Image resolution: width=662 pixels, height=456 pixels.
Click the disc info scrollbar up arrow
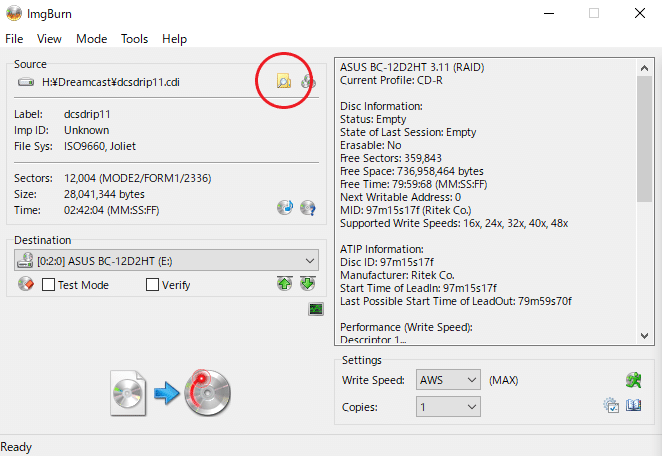(x=644, y=68)
